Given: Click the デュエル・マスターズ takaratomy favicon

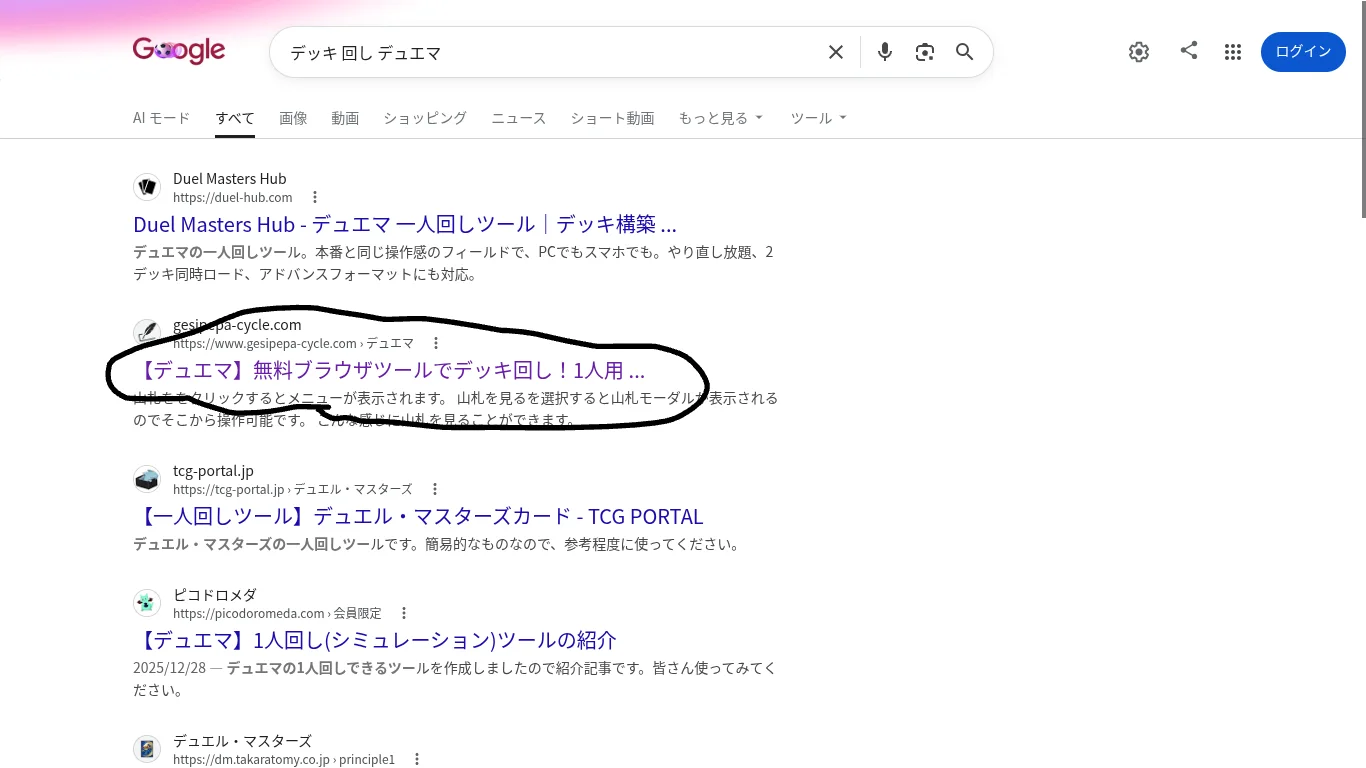Looking at the screenshot, I should [147, 749].
